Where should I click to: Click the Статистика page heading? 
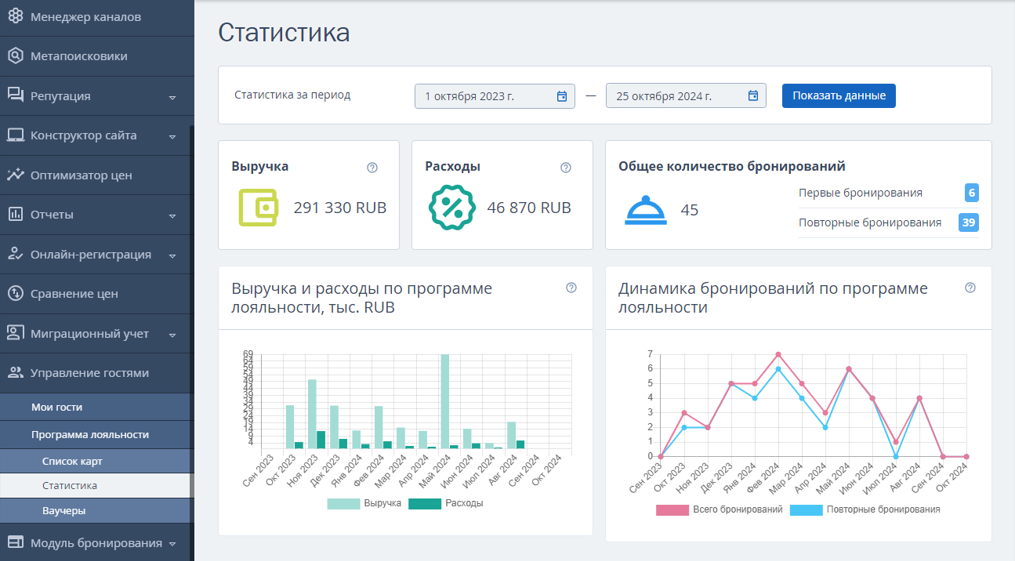pos(284,32)
